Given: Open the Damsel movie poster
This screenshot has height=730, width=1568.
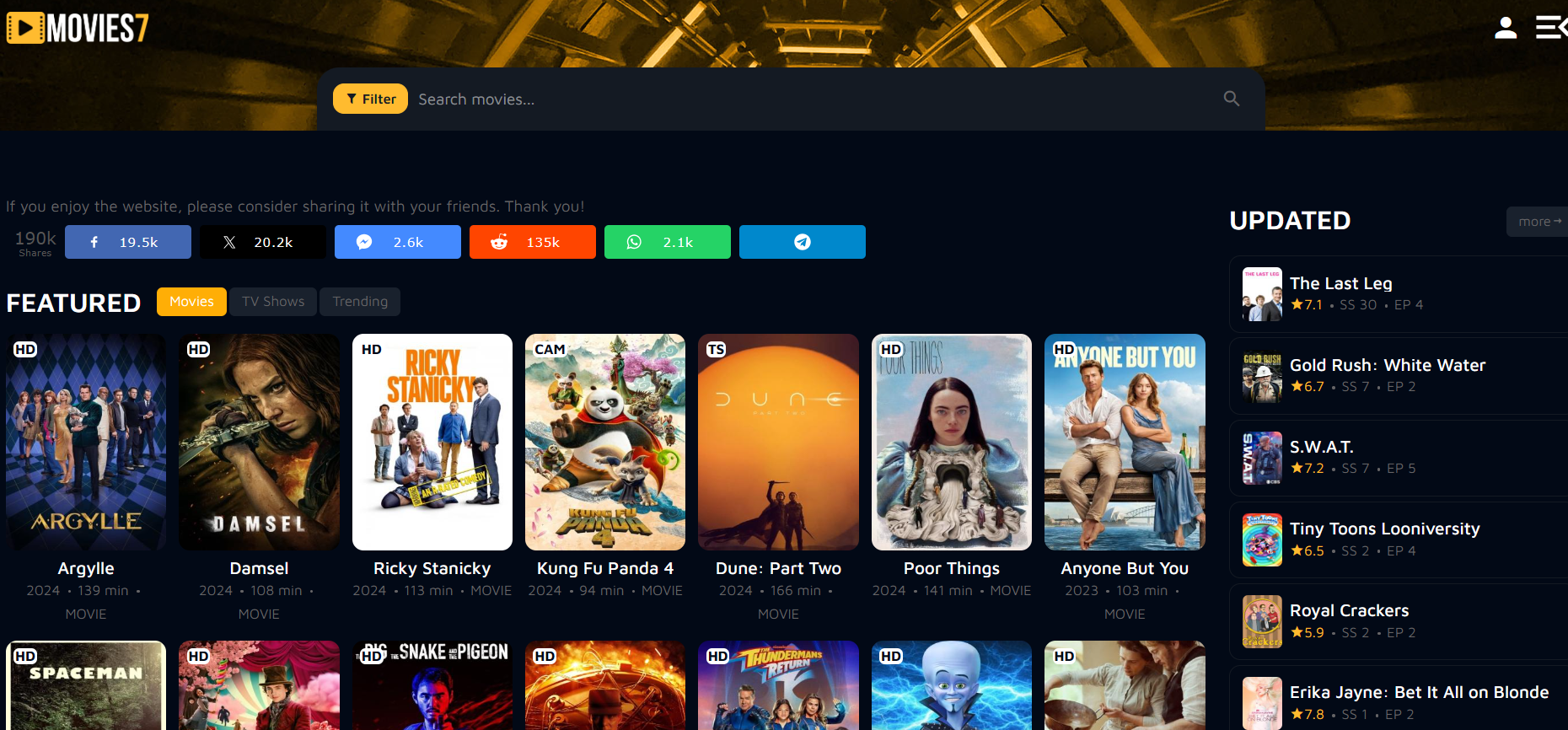Looking at the screenshot, I should click(259, 442).
